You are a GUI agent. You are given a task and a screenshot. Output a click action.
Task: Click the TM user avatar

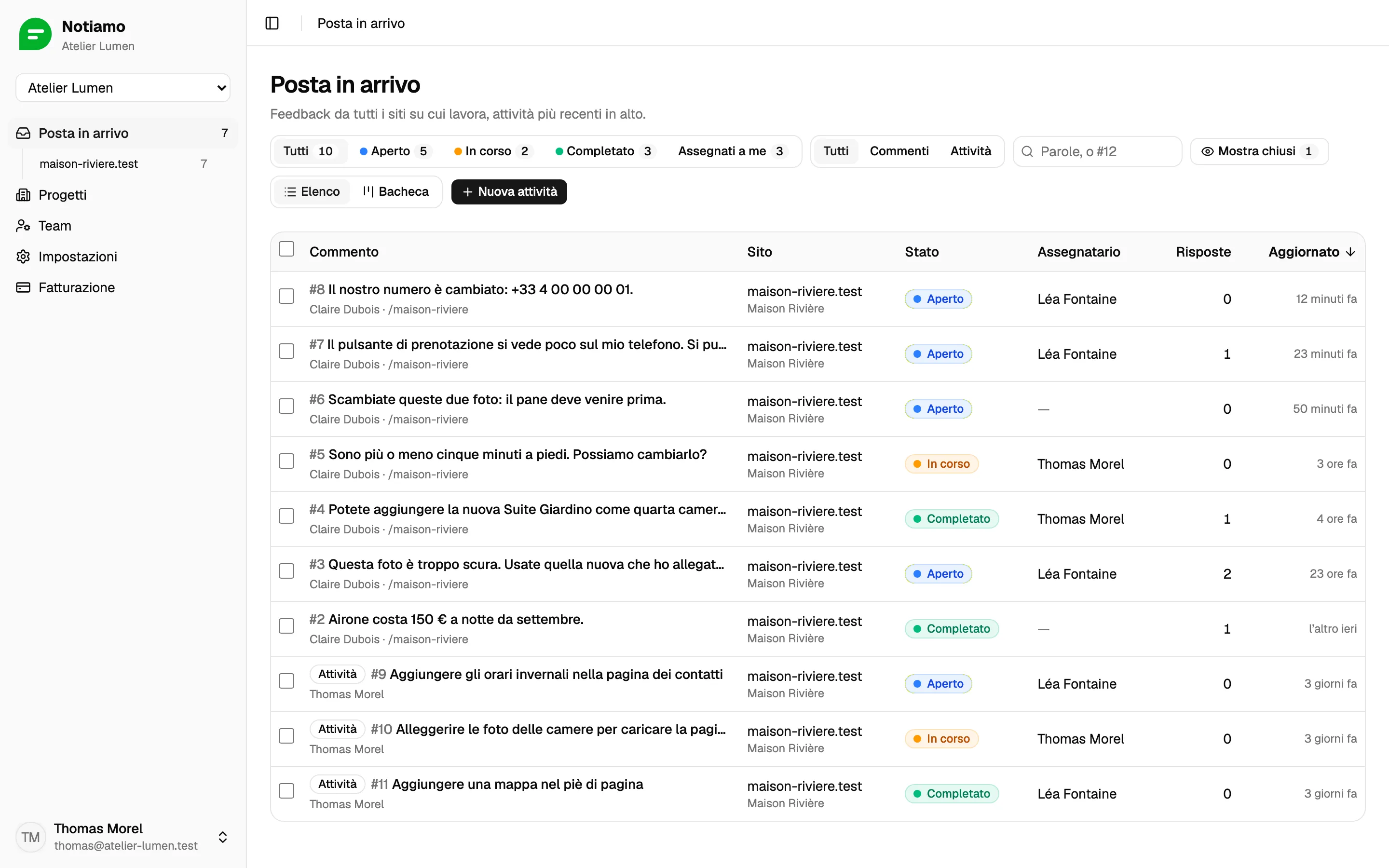click(30, 837)
